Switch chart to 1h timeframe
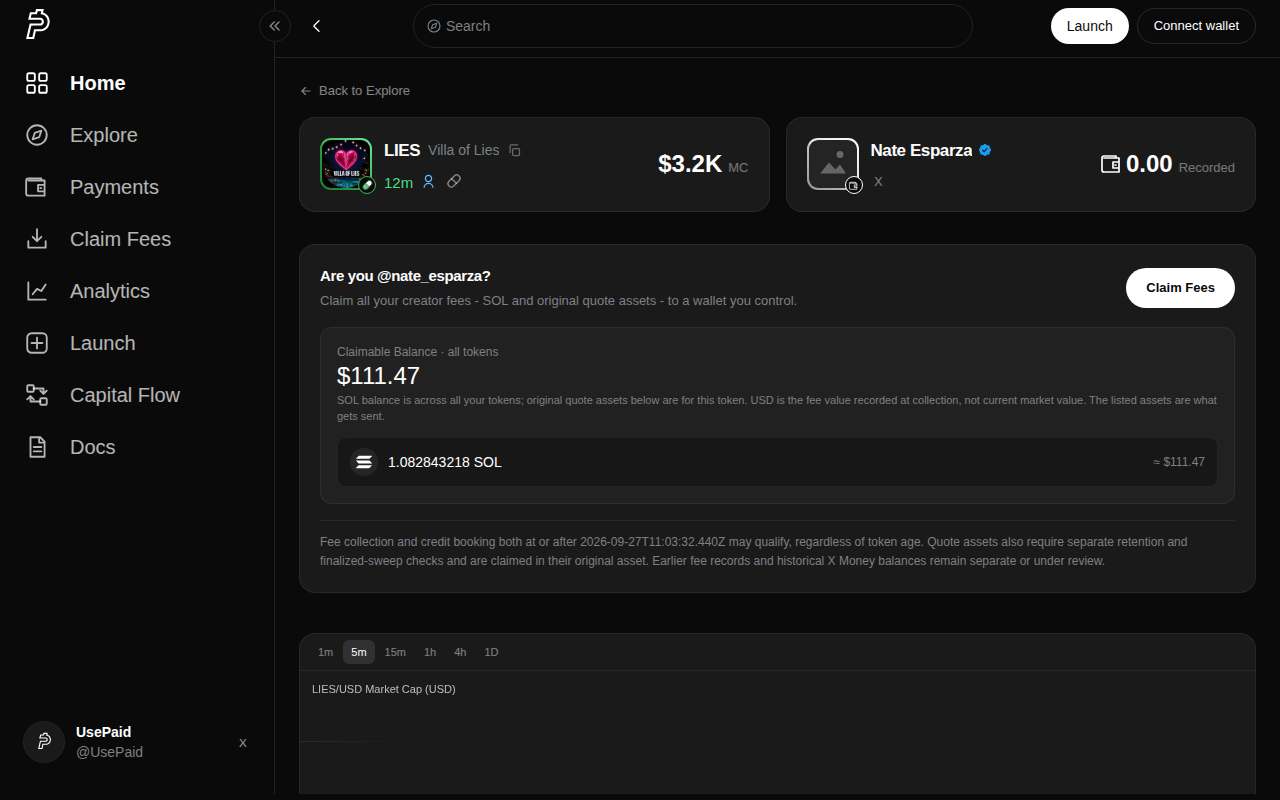Screen dimensions: 1280x800 pos(430,652)
